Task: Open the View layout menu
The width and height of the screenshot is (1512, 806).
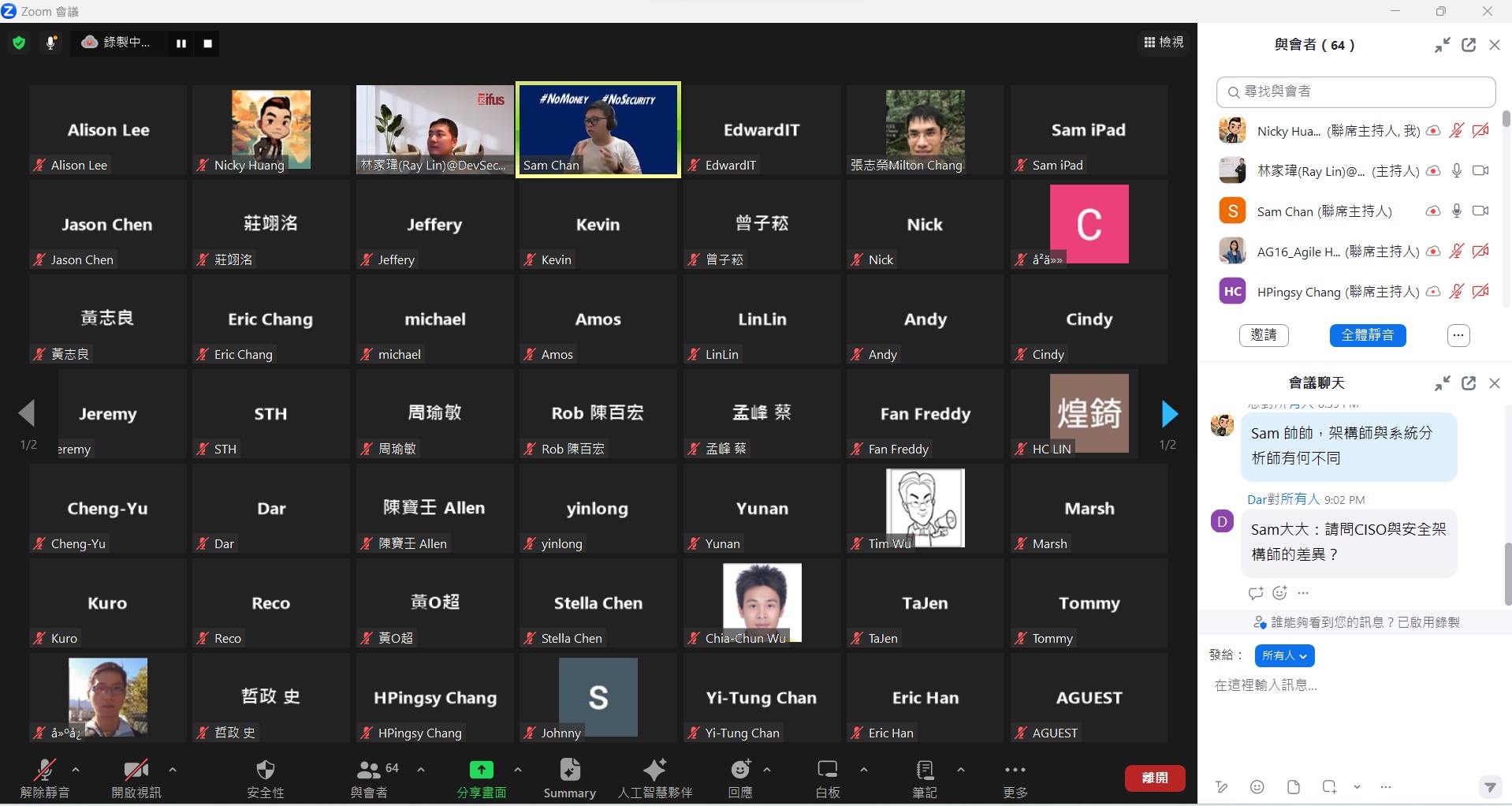Action: (x=1164, y=42)
